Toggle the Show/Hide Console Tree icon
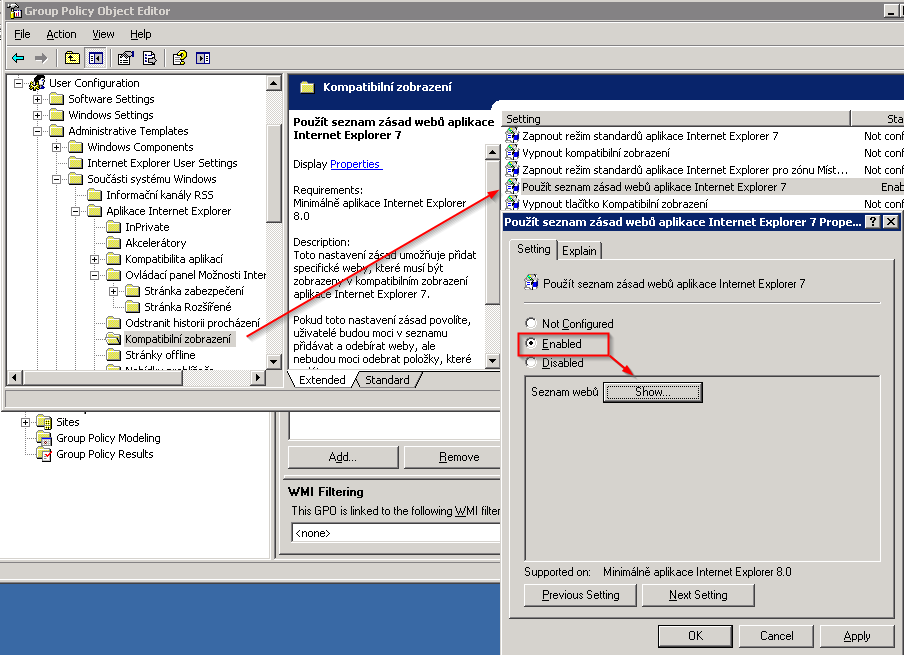 point(95,58)
